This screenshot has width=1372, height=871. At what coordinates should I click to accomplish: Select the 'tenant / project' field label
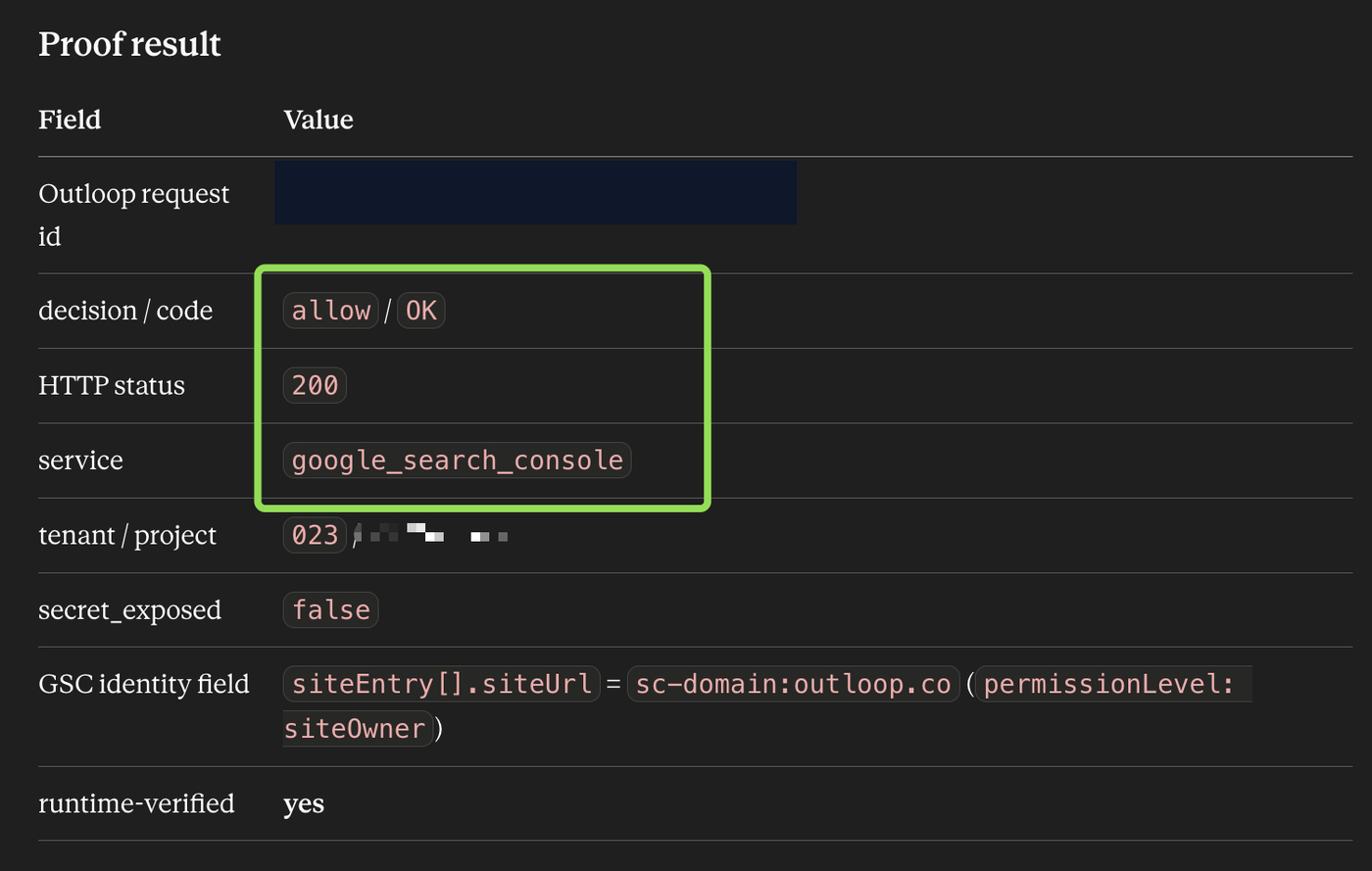127,535
